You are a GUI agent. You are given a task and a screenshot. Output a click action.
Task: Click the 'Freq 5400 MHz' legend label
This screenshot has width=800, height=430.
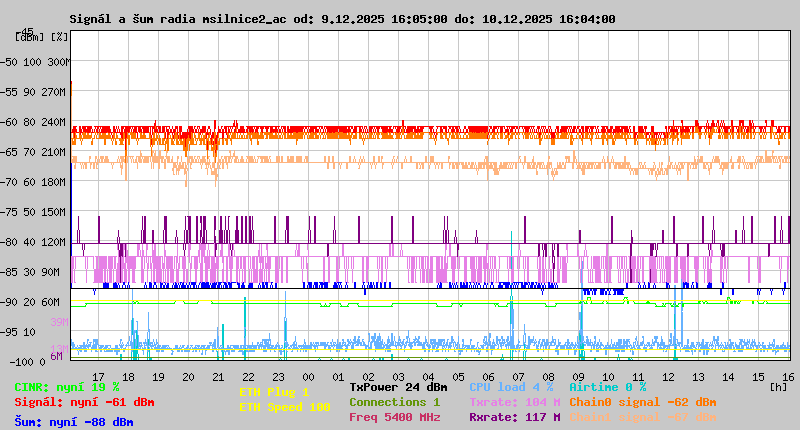[394, 417]
